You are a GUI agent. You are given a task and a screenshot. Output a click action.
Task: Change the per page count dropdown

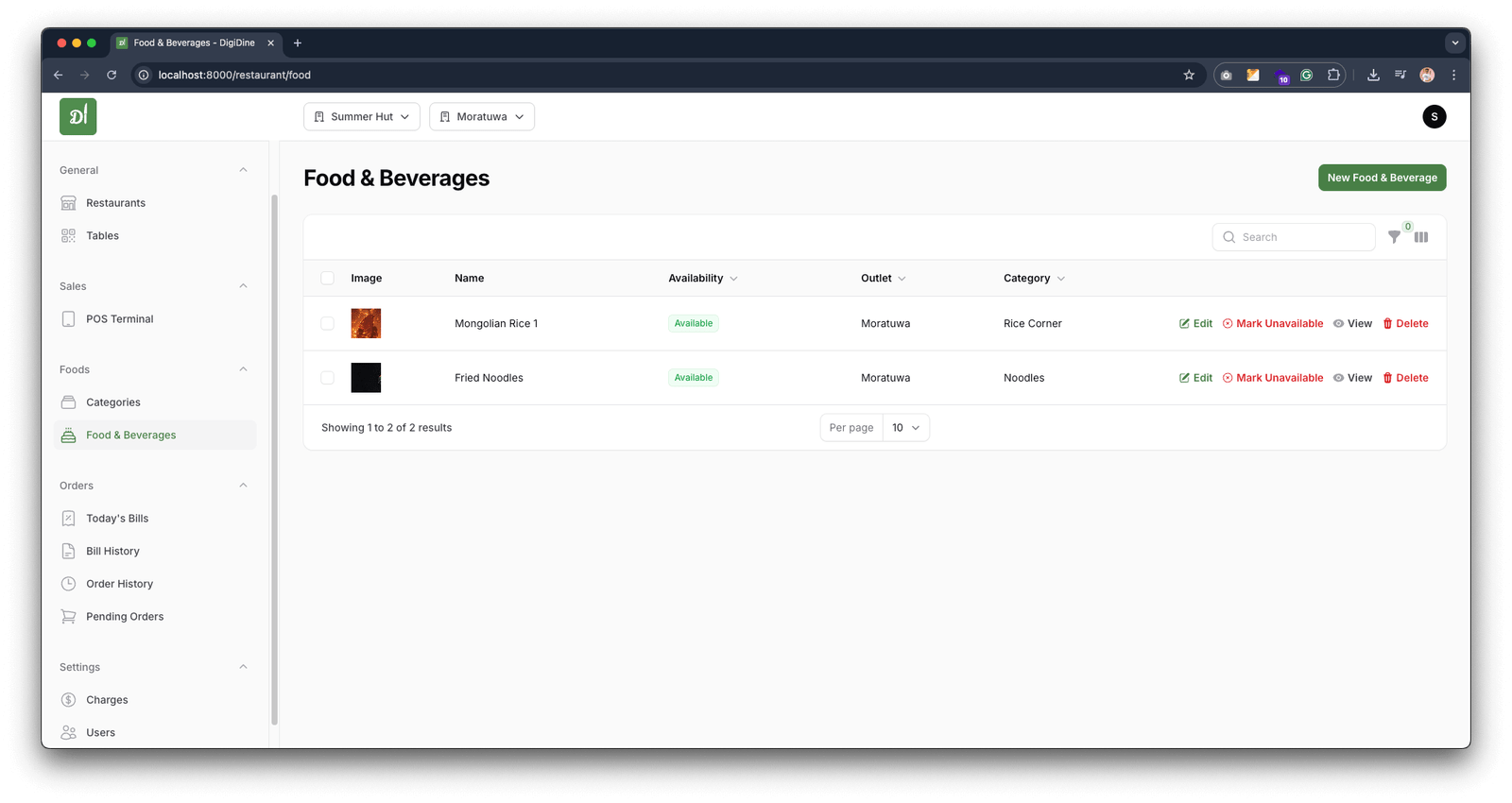(x=905, y=428)
